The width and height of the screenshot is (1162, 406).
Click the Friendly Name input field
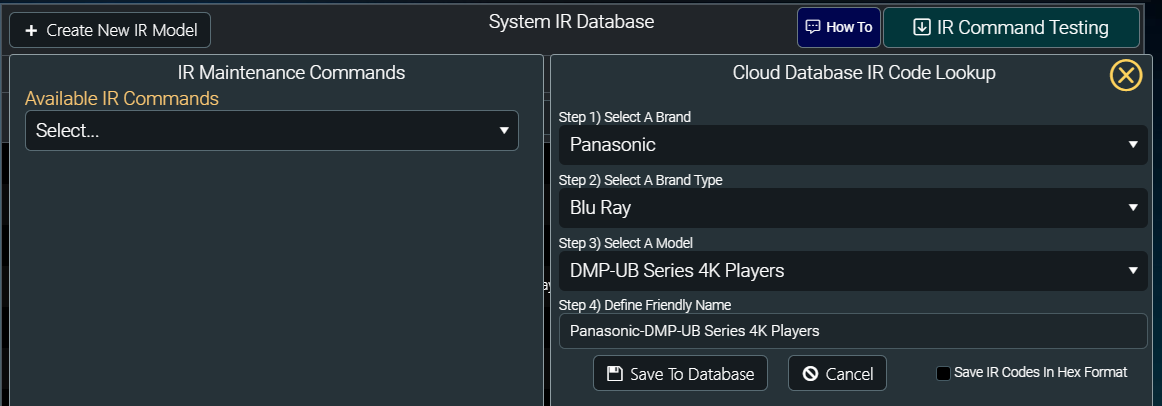853,330
